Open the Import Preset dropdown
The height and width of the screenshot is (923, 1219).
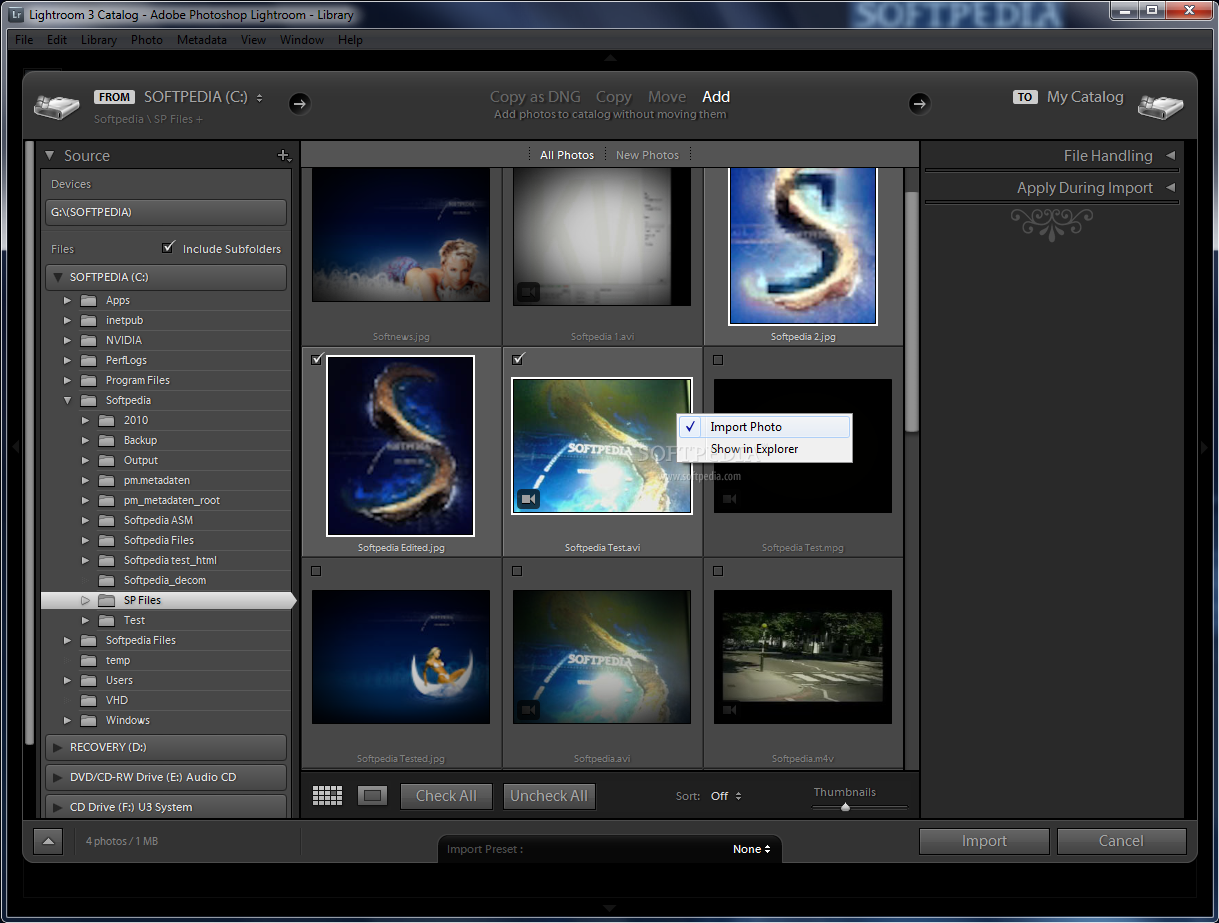pyautogui.click(x=752, y=849)
